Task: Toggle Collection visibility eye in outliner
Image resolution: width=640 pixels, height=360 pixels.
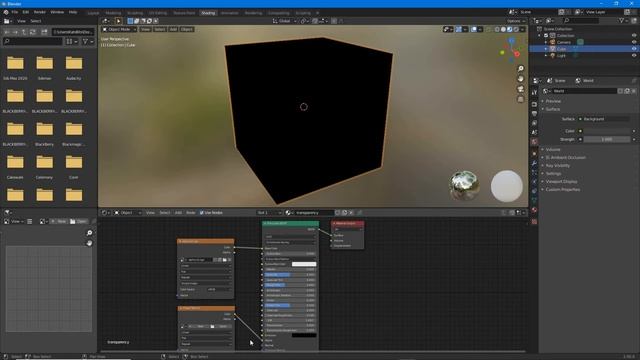Action: tap(634, 36)
